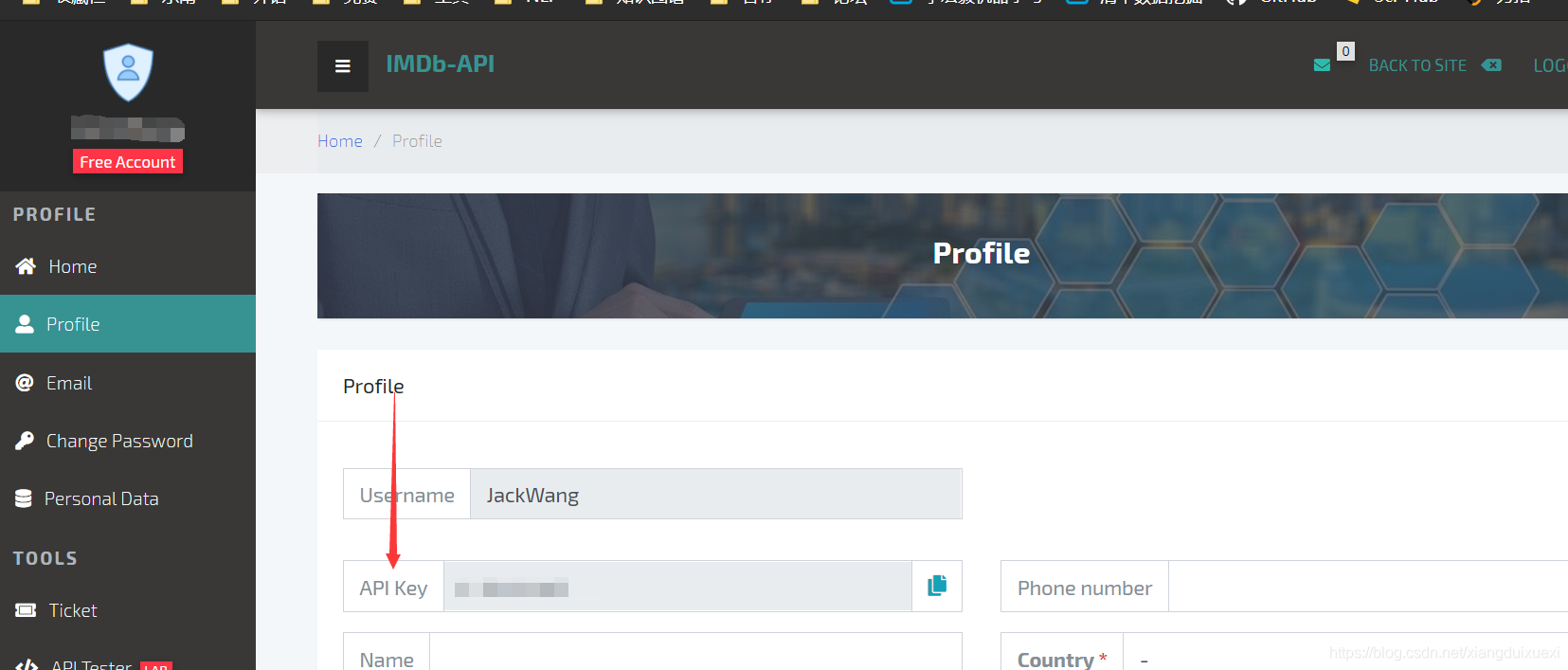Click the at-sign icon beside Email

pyautogui.click(x=25, y=383)
